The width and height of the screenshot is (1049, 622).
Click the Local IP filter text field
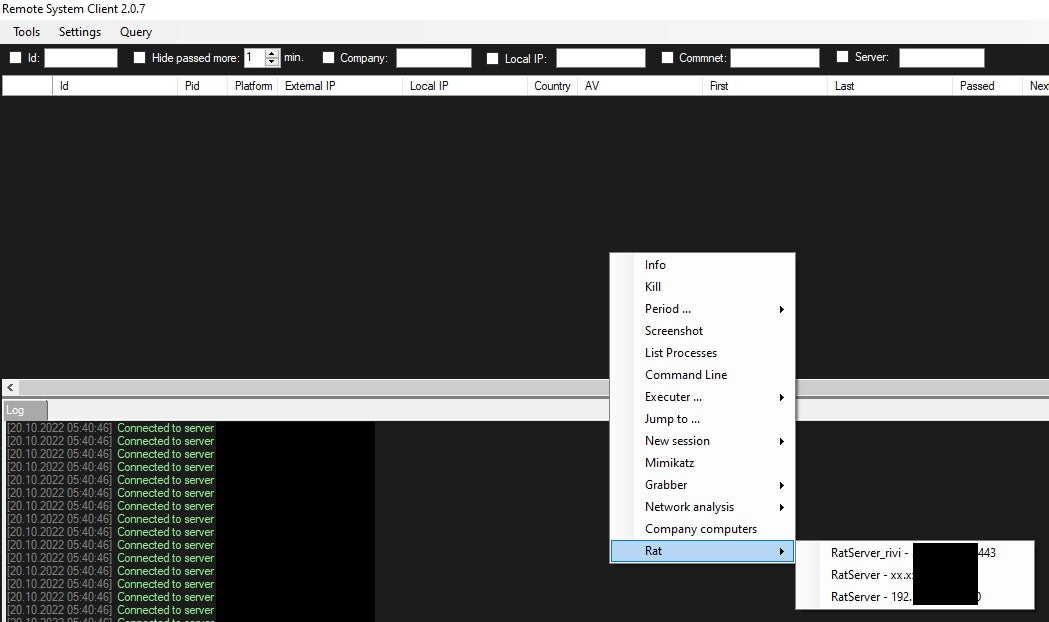click(x=600, y=58)
